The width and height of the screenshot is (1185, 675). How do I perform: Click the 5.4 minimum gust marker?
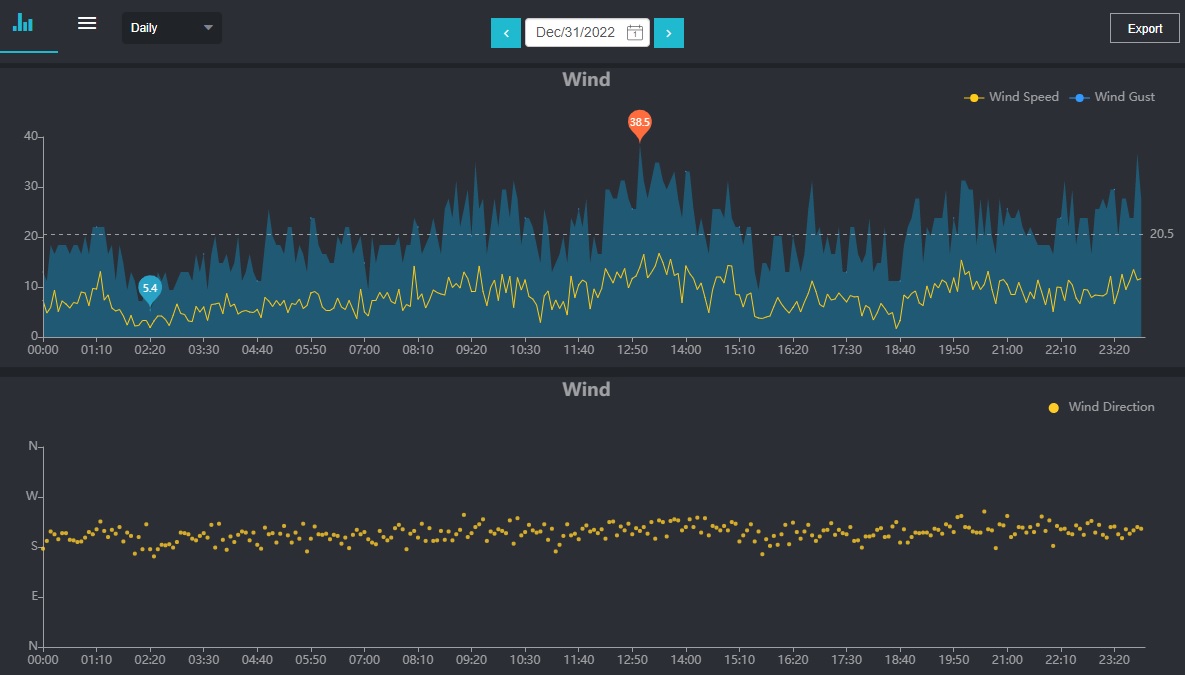pos(150,289)
